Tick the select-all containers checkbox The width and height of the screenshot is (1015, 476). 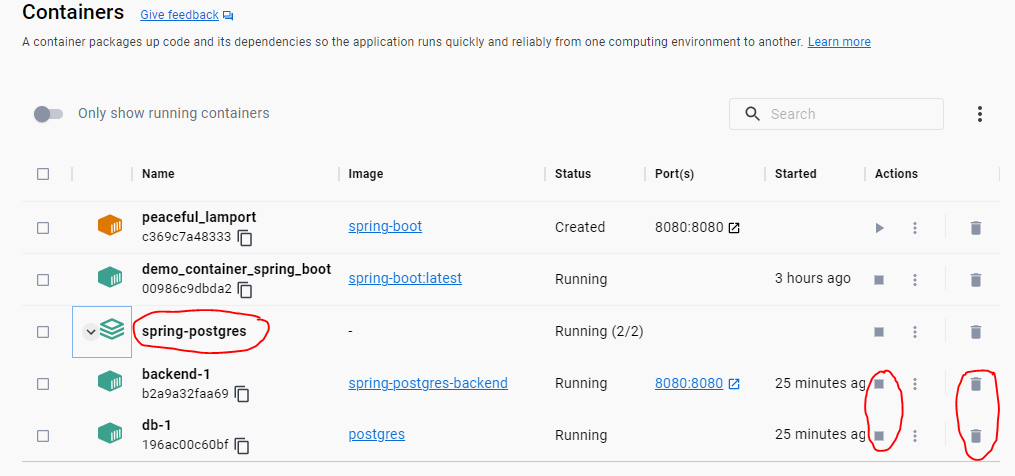43,174
